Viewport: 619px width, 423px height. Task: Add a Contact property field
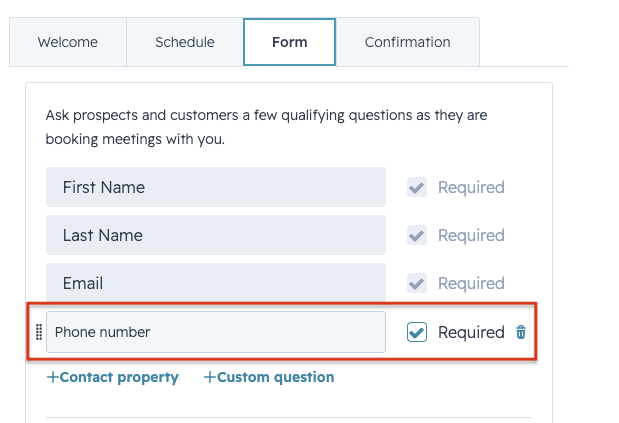point(113,377)
